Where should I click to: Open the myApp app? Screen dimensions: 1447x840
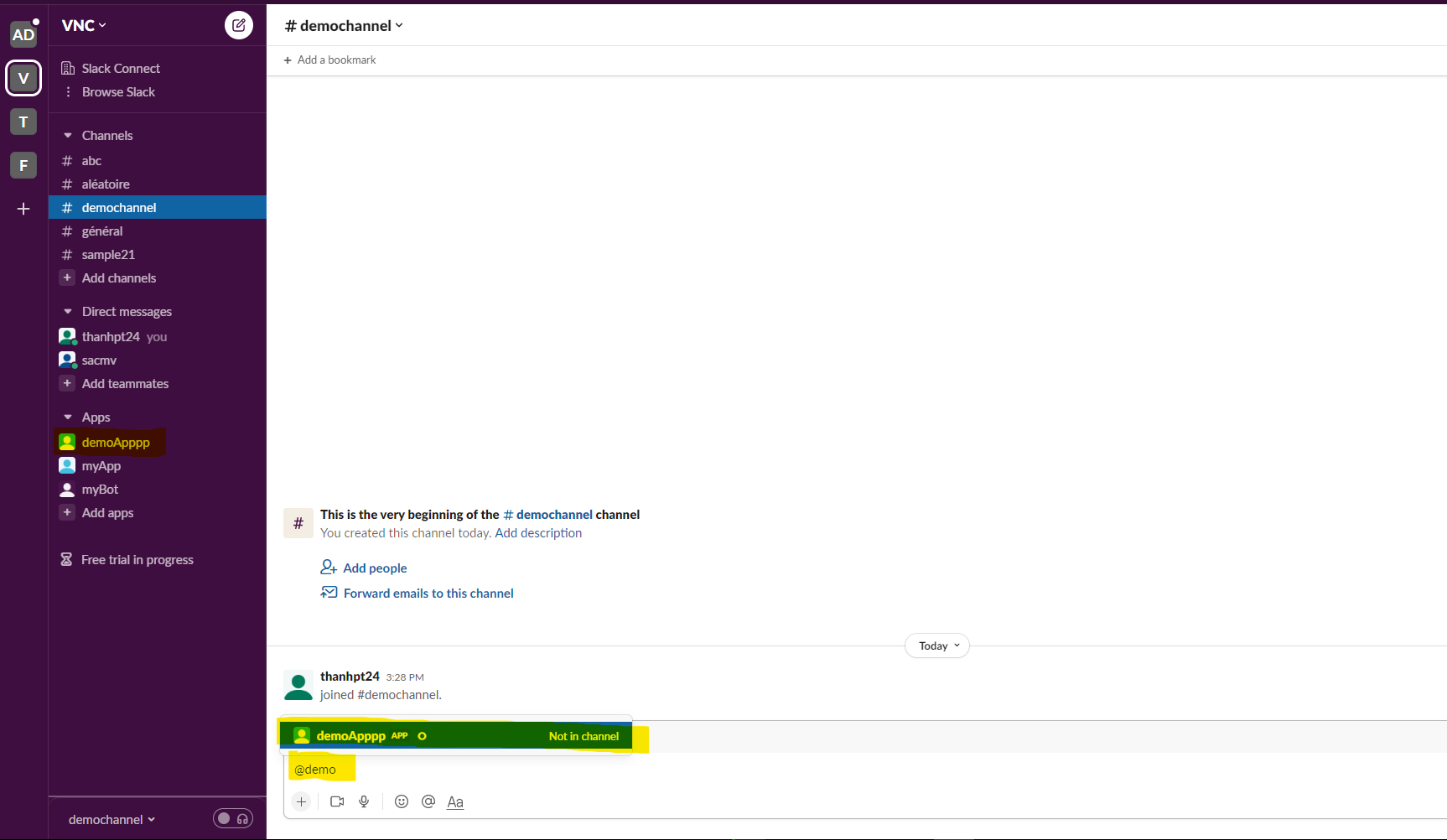(x=158, y=465)
